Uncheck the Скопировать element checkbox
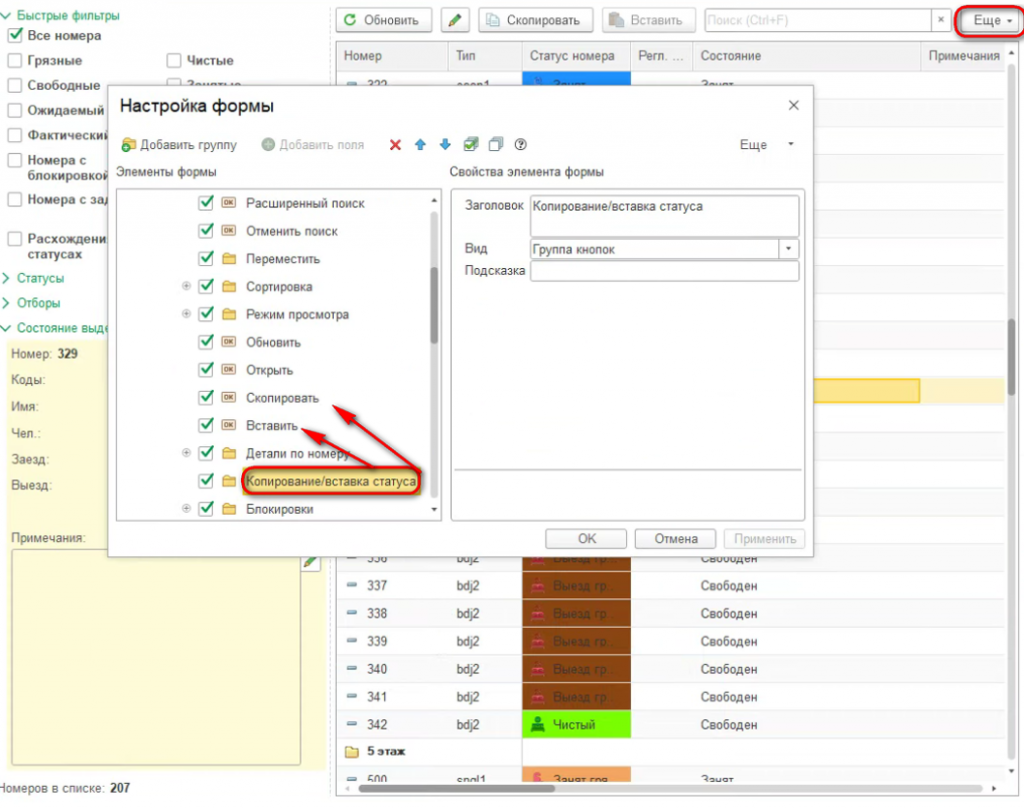 [x=206, y=397]
